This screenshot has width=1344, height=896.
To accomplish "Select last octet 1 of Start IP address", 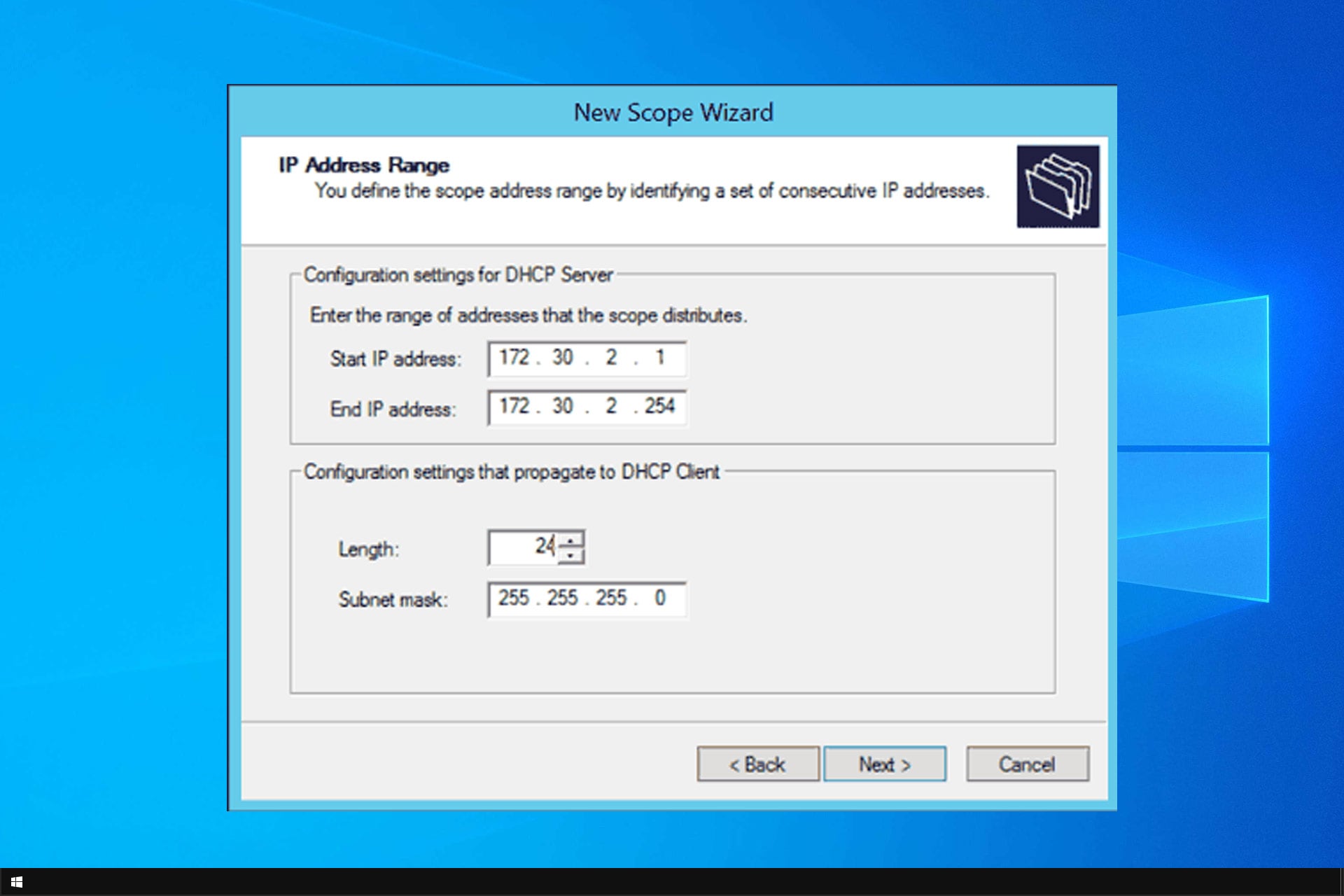I will click(x=659, y=358).
